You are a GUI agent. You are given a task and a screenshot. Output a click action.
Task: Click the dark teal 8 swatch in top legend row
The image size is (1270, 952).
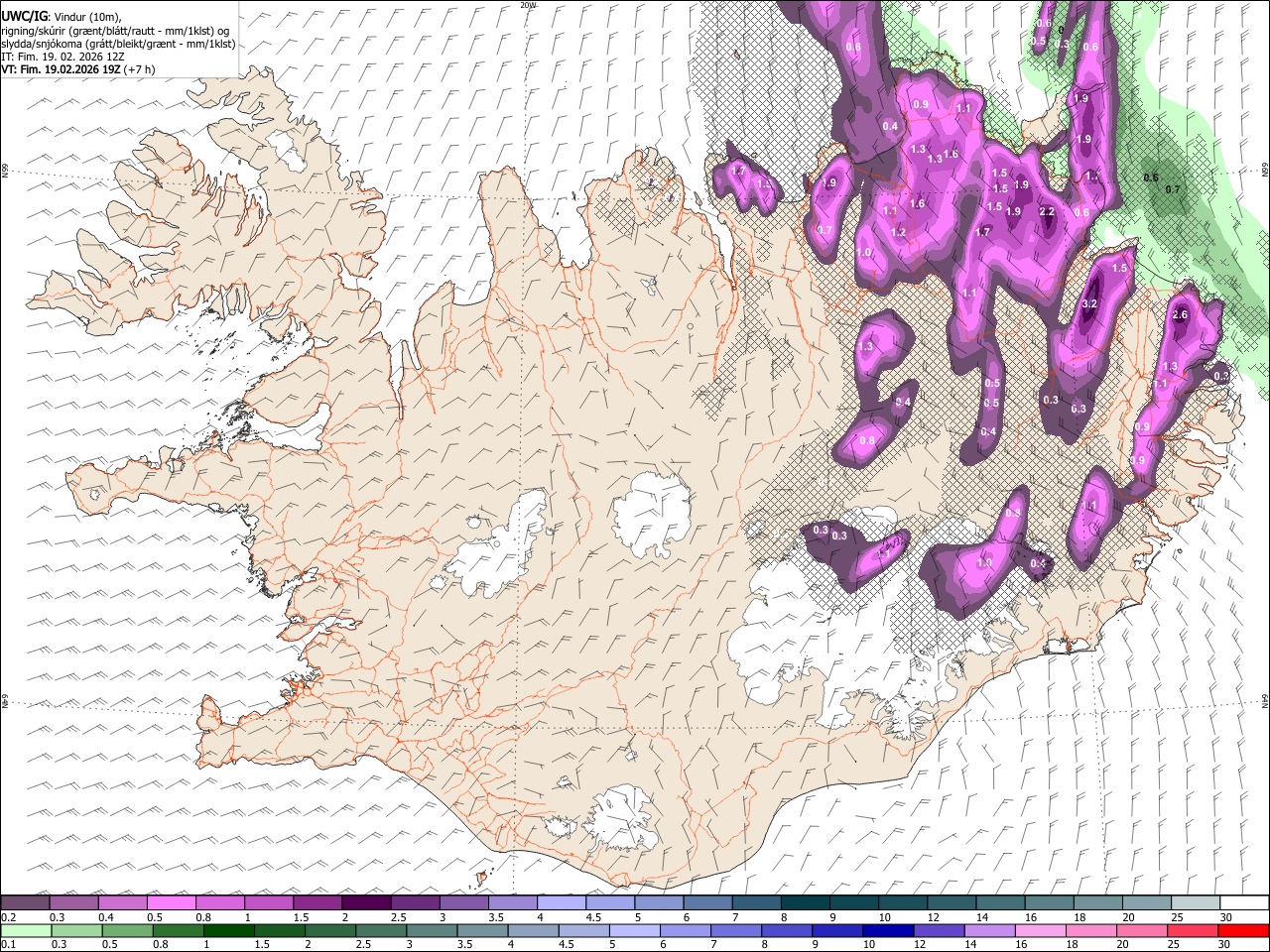click(x=805, y=902)
